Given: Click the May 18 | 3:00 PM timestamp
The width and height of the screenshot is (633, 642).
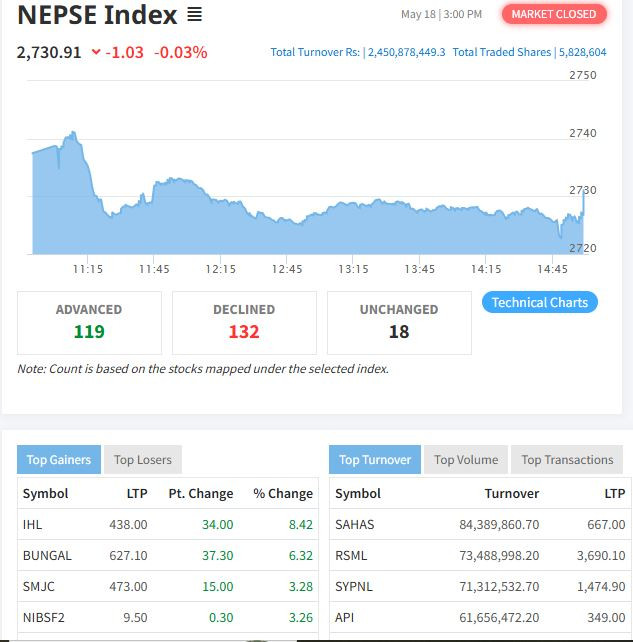Looking at the screenshot, I should [441, 14].
